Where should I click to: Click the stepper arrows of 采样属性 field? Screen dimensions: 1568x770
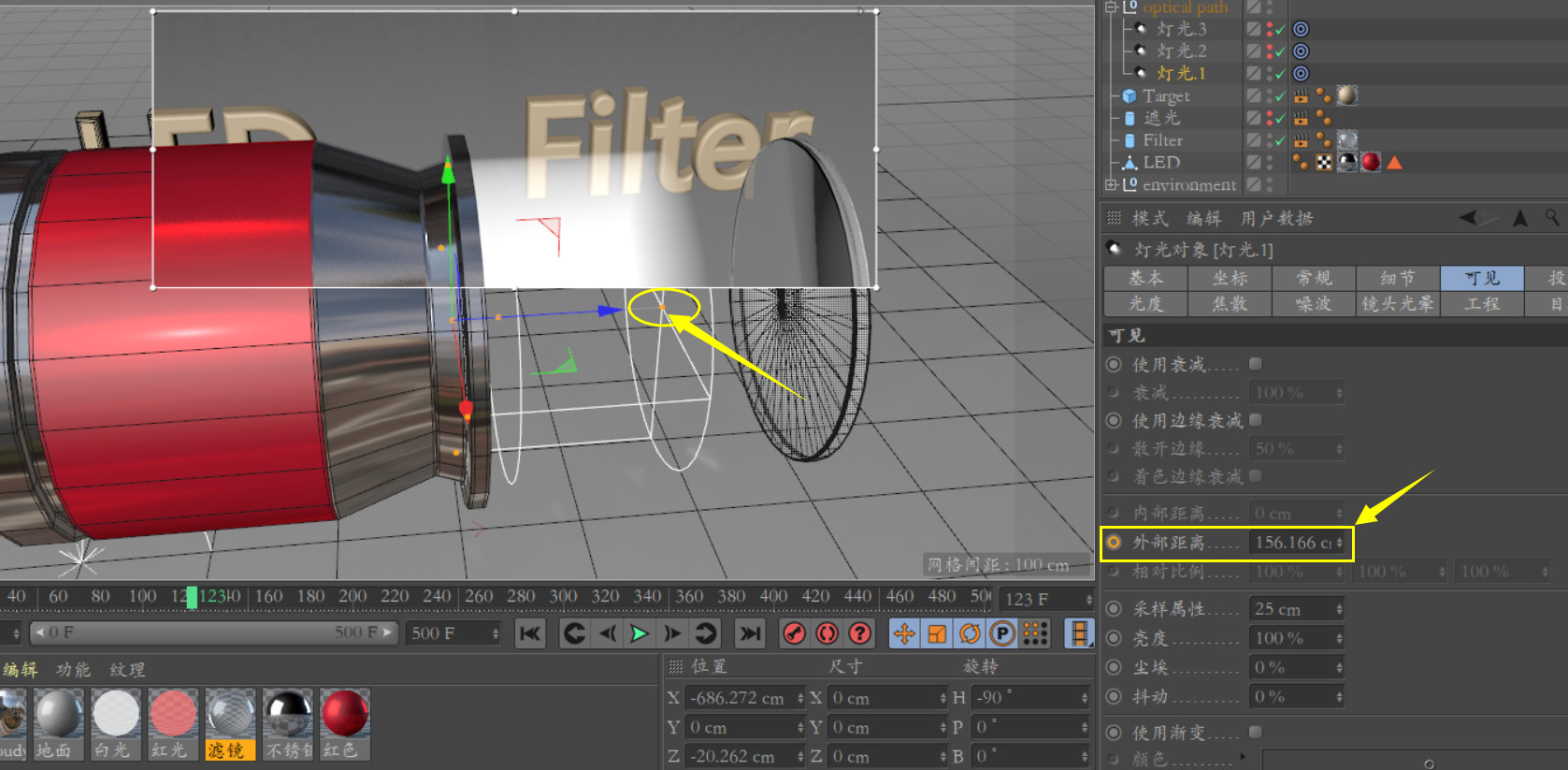[1339, 609]
